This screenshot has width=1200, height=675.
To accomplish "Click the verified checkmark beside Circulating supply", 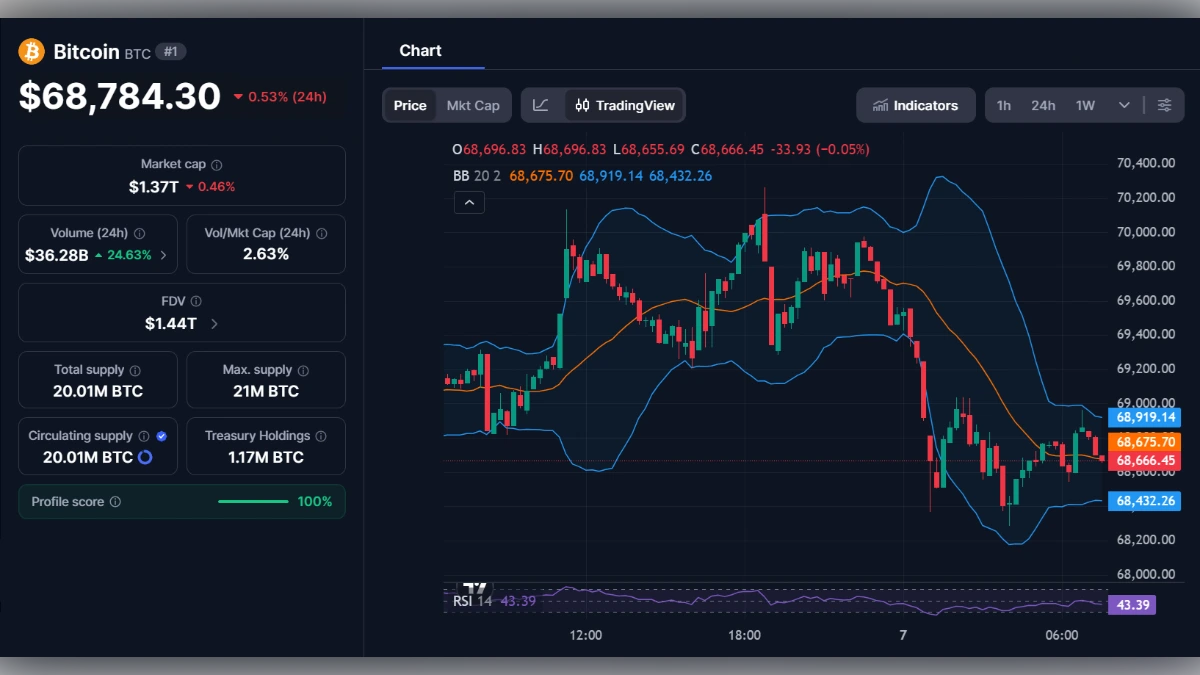I will (162, 435).
